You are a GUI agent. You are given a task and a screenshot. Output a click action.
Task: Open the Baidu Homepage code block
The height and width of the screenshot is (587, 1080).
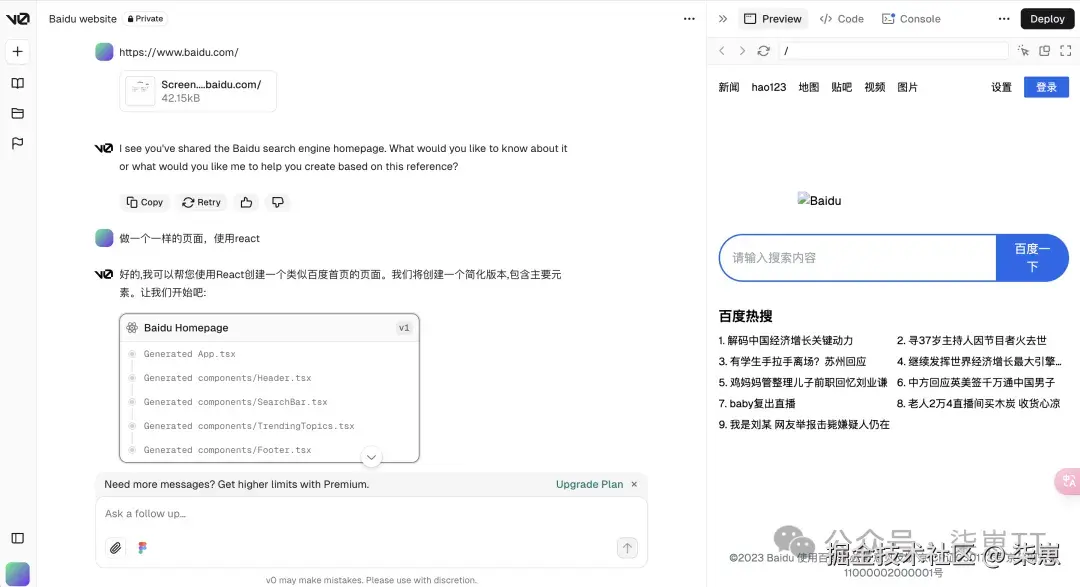click(x=269, y=328)
